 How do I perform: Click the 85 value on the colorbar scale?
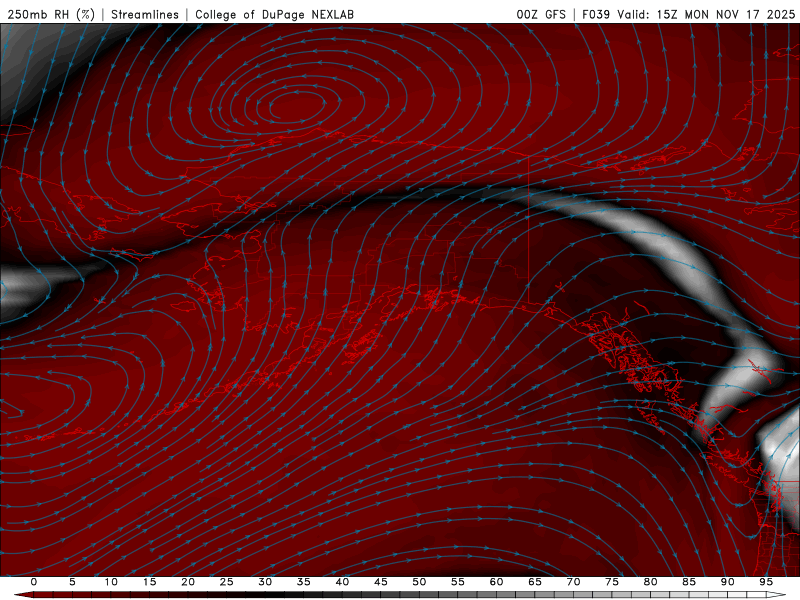point(689,582)
